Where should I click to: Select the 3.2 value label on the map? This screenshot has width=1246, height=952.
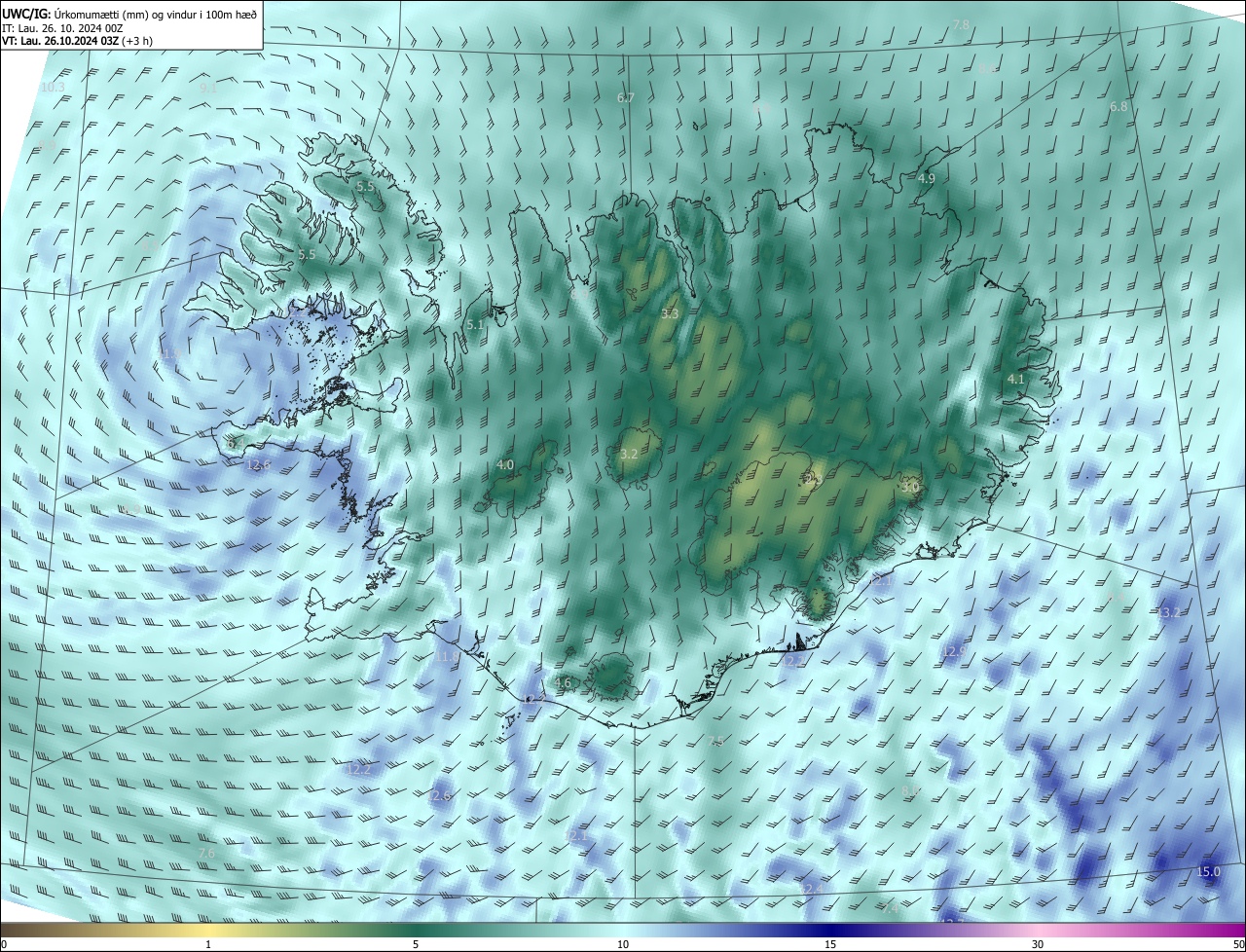click(x=629, y=455)
